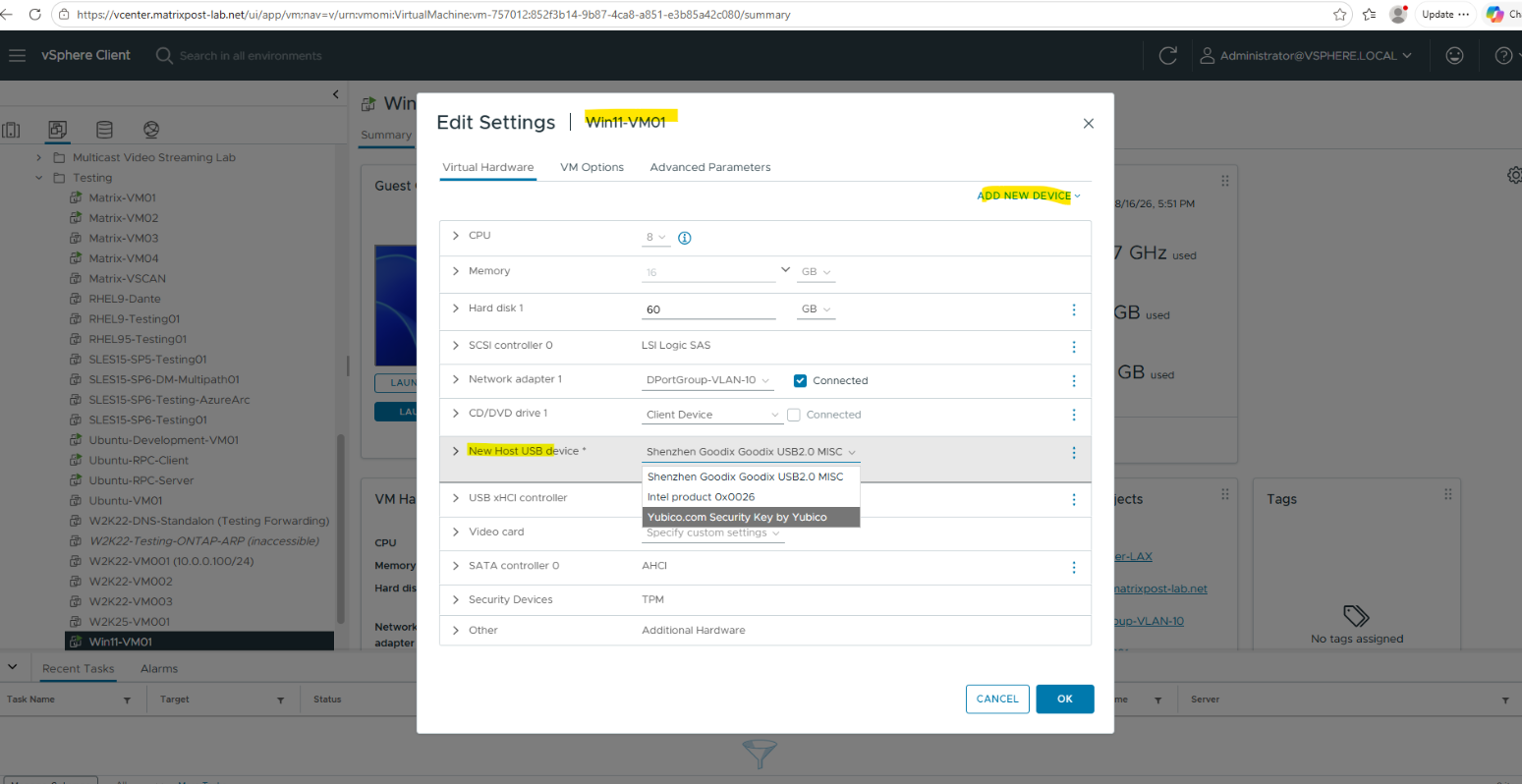Open Hard disk 1 options menu
The height and width of the screenshot is (784, 1522).
pos(1073,309)
